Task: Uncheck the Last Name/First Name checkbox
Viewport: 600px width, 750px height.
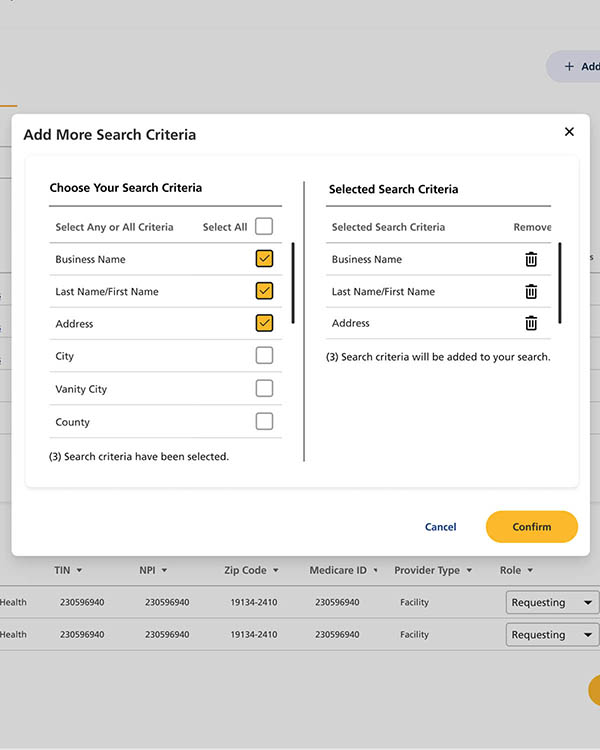Action: 264,291
